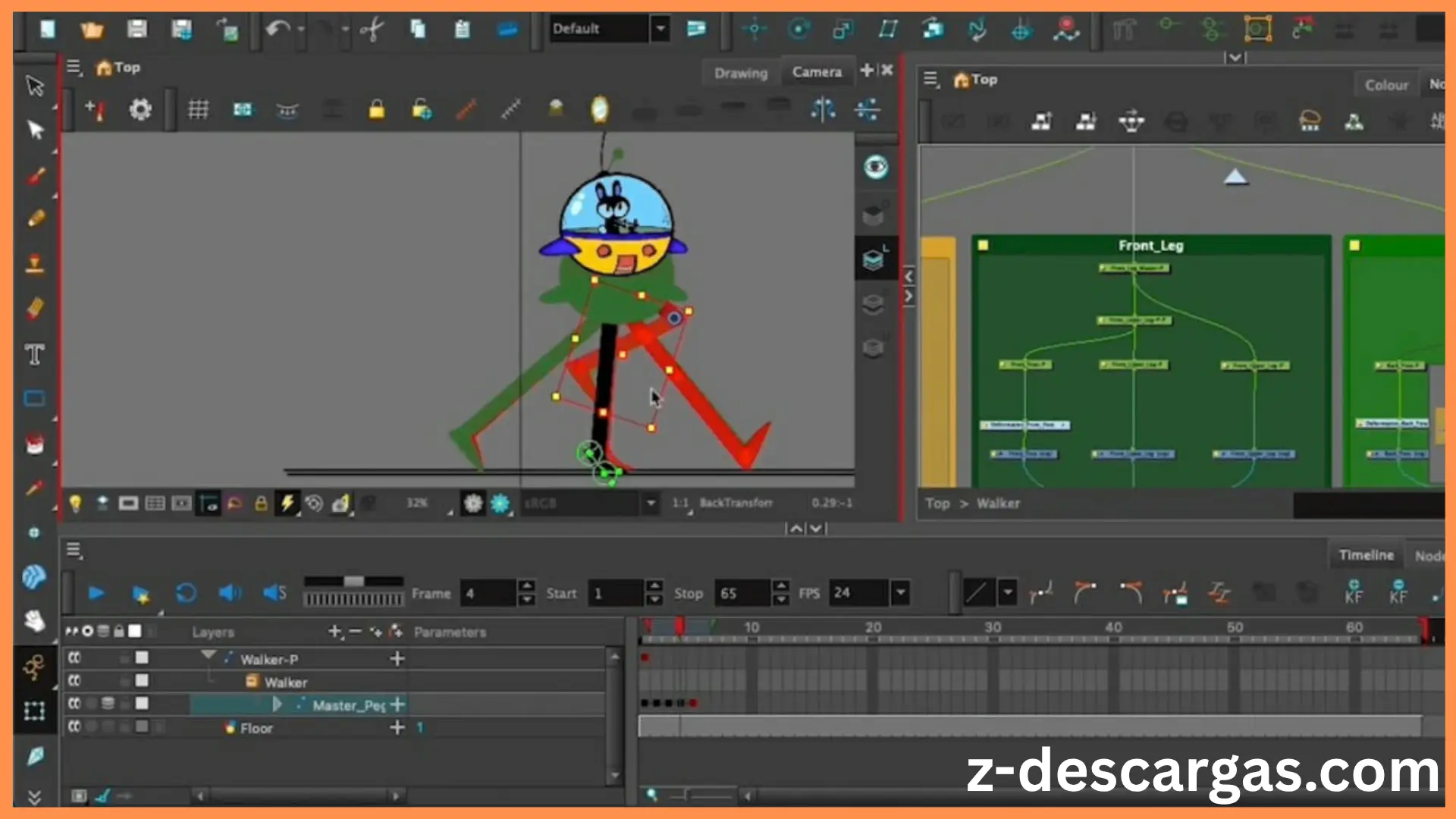This screenshot has width=1456, height=819.
Task: Open the Default workspace dropdown
Action: (661, 29)
